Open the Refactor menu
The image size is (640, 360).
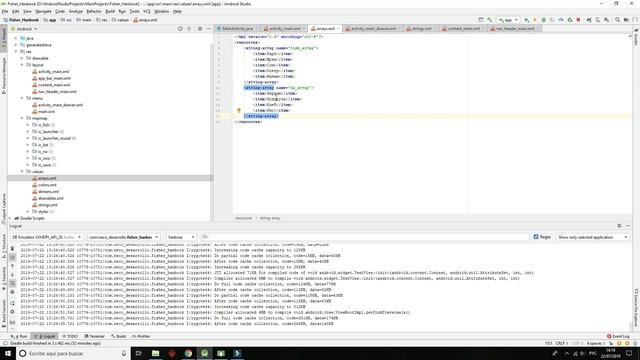pyautogui.click(x=93, y=11)
